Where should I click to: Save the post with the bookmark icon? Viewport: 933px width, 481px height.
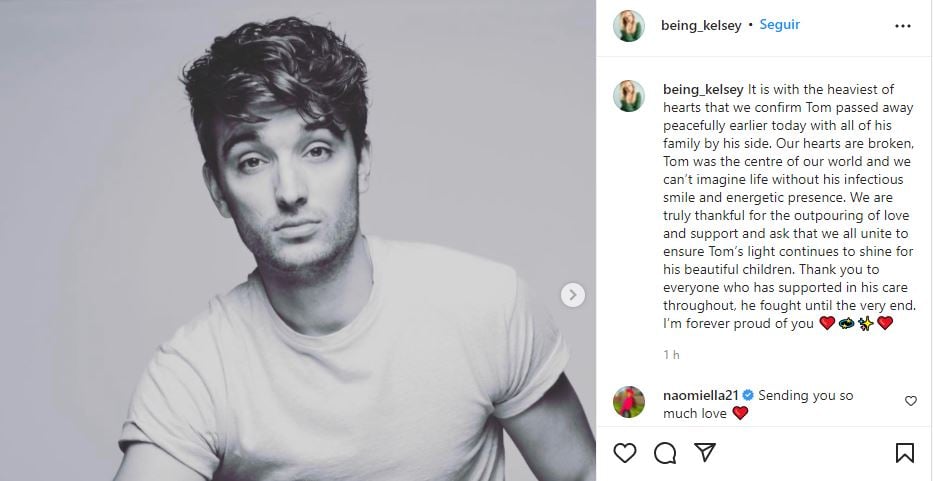click(x=904, y=453)
